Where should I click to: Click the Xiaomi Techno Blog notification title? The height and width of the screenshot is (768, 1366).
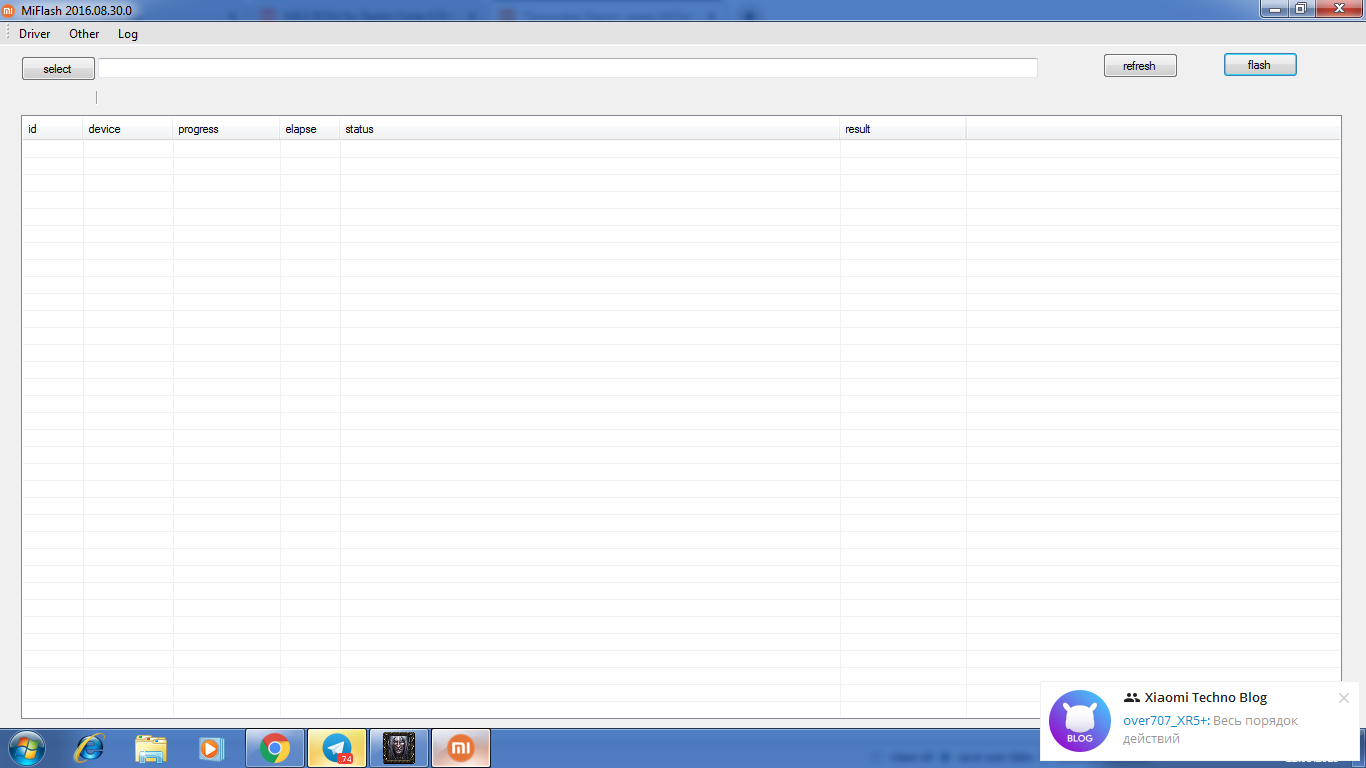1205,698
